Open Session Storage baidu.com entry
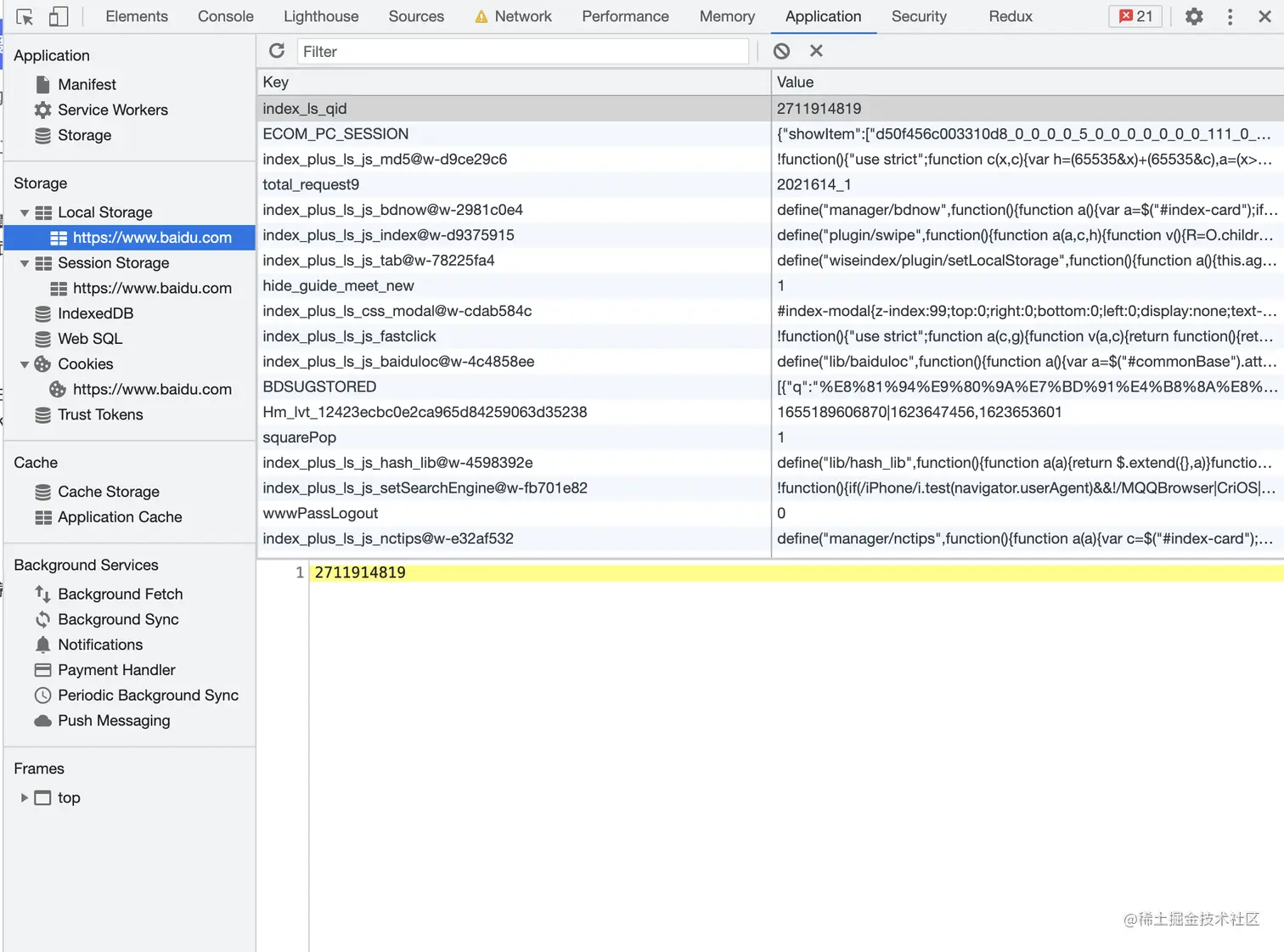1284x952 pixels. 151,288
